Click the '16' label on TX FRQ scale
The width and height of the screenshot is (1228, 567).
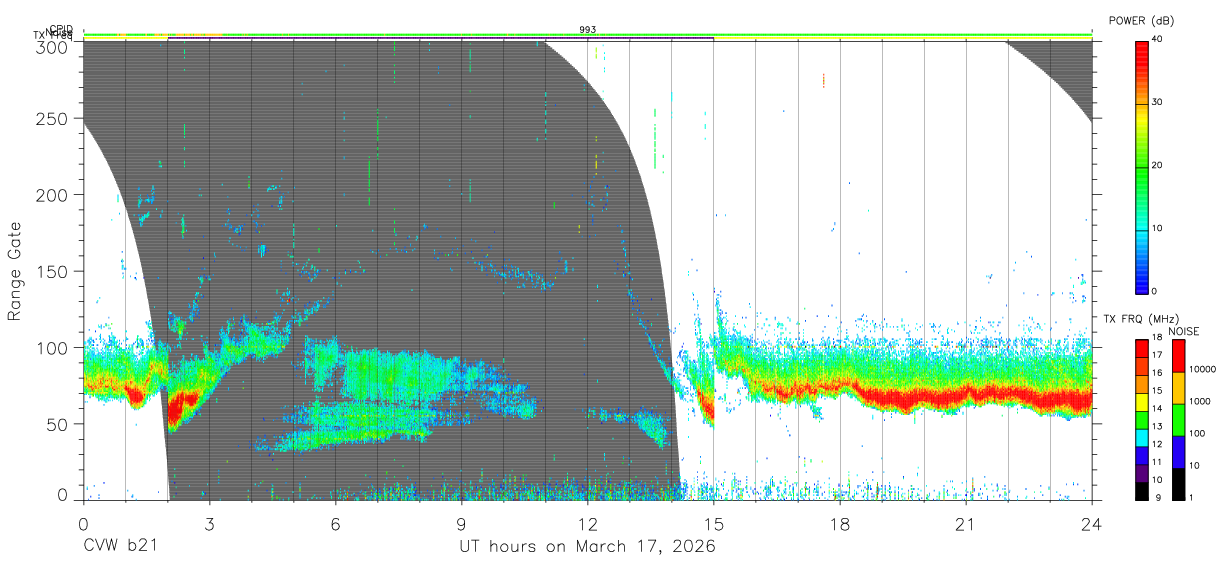(x=1157, y=373)
